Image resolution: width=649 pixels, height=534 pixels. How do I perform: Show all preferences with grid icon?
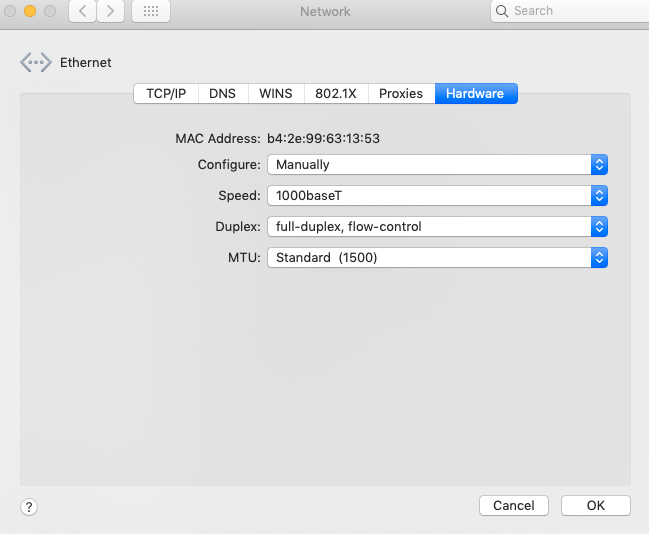[151, 11]
